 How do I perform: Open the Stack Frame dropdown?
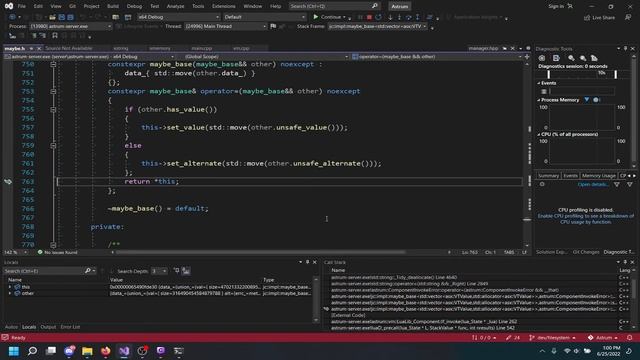click(378, 26)
